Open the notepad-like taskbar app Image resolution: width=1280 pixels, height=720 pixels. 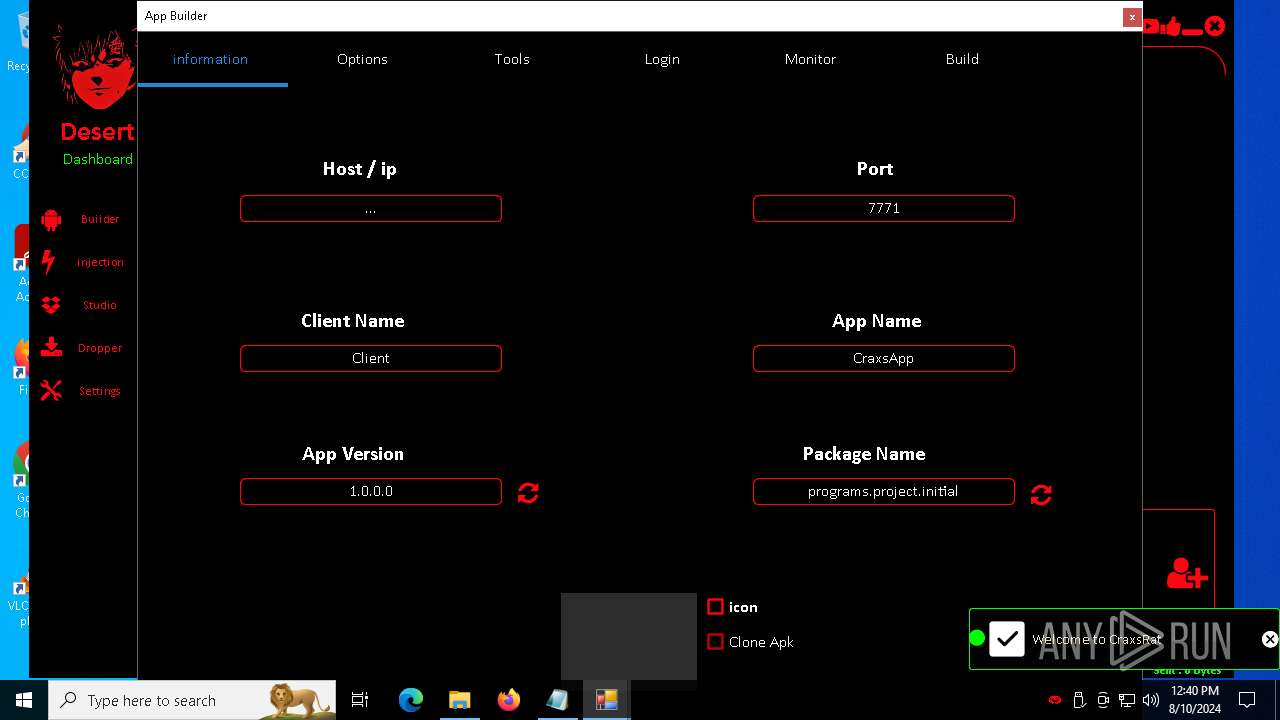coord(557,700)
